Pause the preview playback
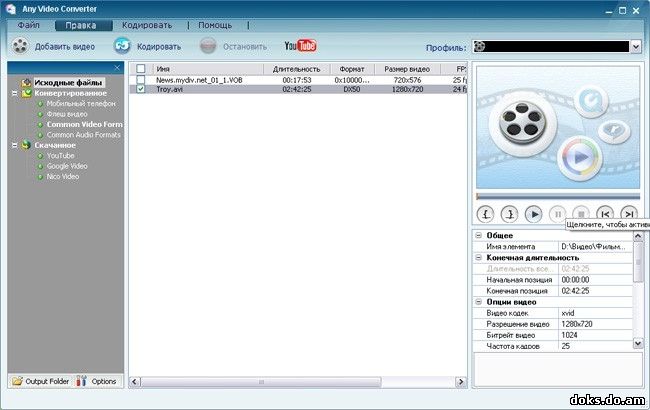Screen dimensions: 650x410 [558, 214]
